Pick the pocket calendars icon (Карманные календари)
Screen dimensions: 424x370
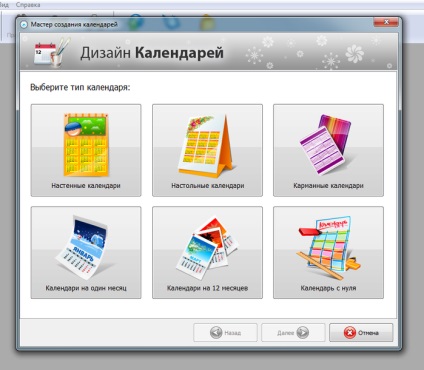pos(325,144)
